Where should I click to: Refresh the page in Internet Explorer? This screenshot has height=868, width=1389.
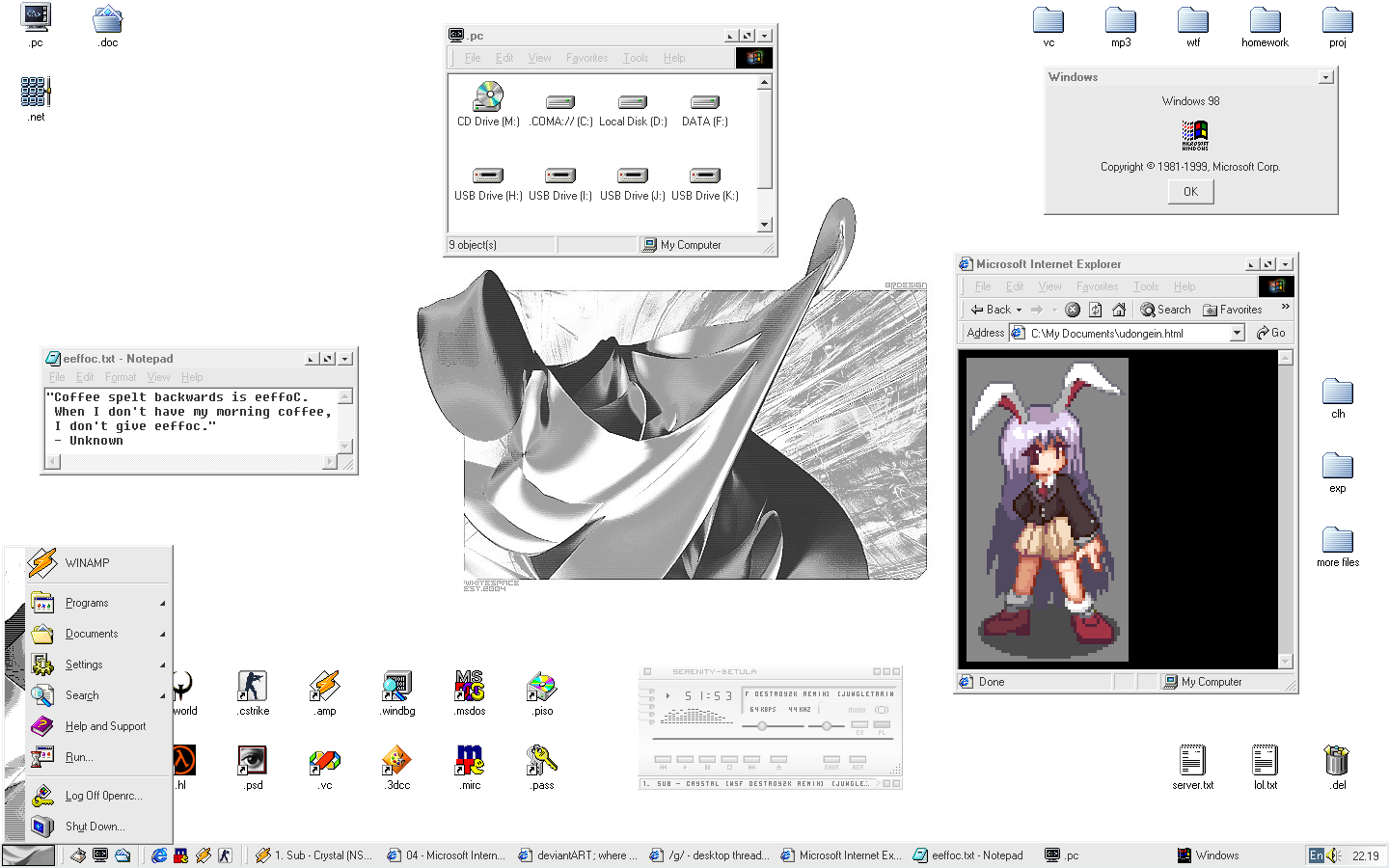click(1096, 310)
